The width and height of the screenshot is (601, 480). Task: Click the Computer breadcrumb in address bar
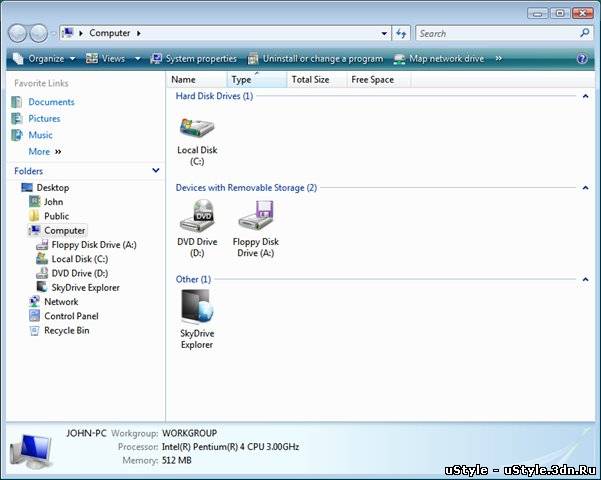pyautogui.click(x=110, y=33)
